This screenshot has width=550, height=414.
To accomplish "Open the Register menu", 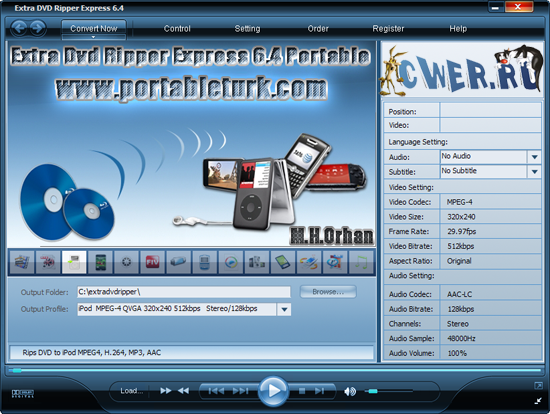I will tap(388, 29).
